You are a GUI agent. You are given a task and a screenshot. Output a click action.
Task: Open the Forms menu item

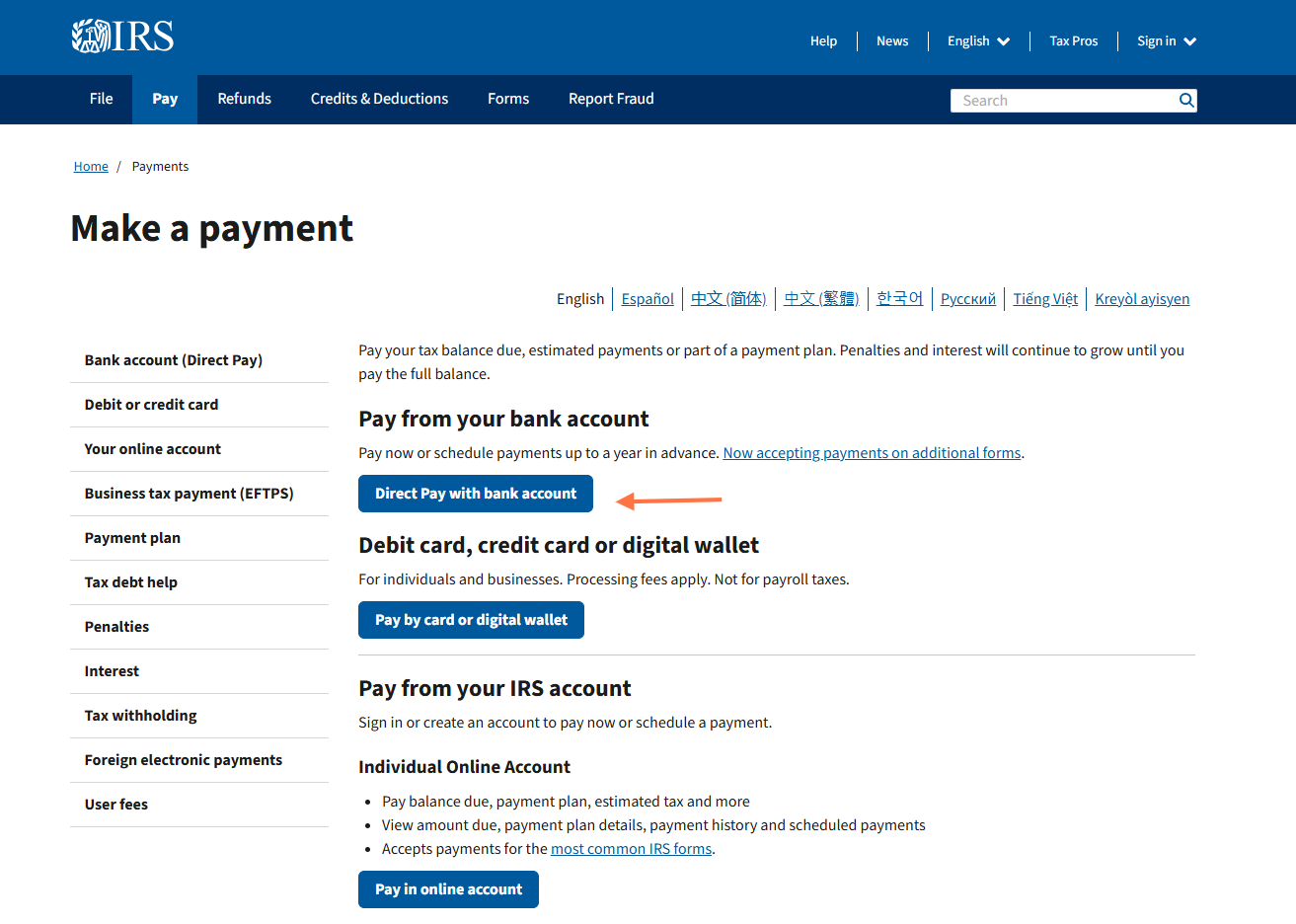click(x=508, y=99)
